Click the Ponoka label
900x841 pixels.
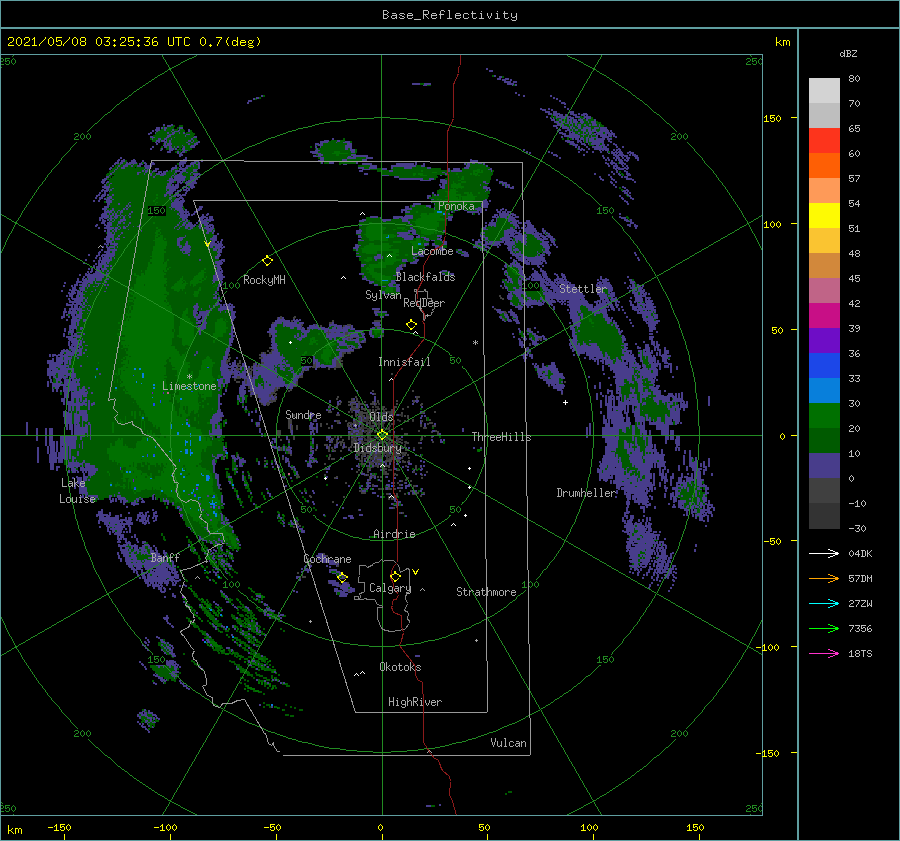click(x=456, y=206)
